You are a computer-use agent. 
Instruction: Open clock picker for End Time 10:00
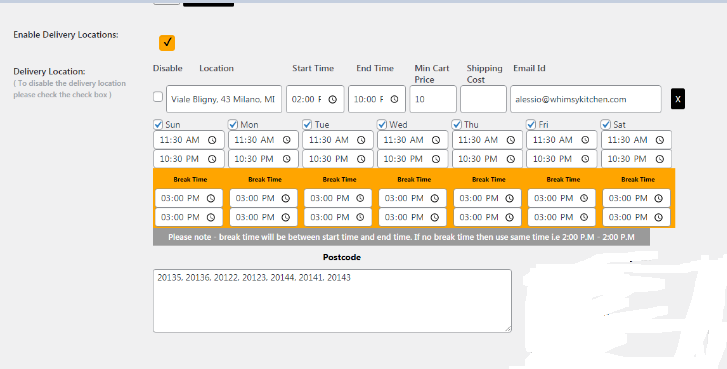pyautogui.click(x=394, y=99)
